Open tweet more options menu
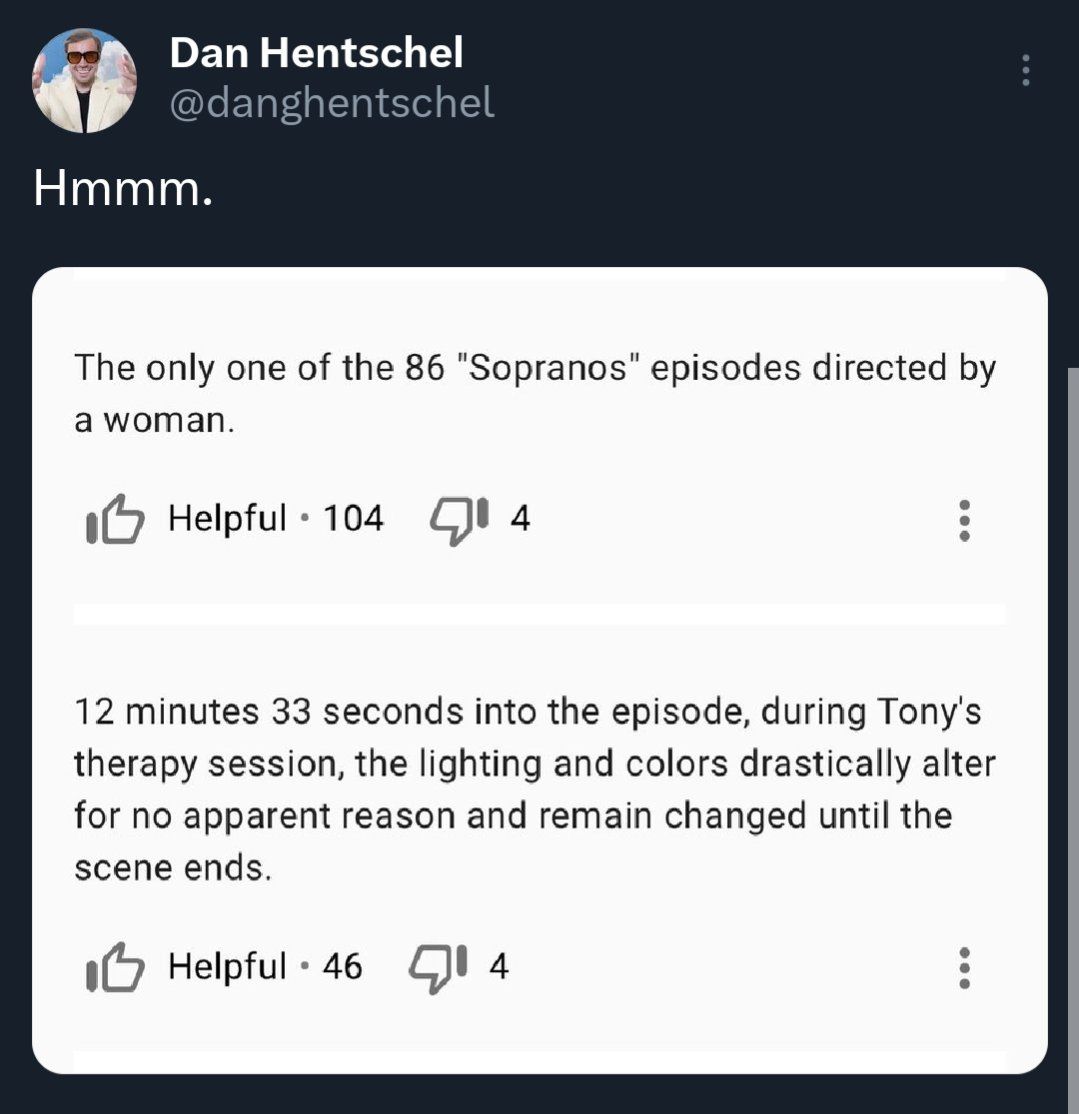The width and height of the screenshot is (1079, 1114). [x=1025, y=71]
